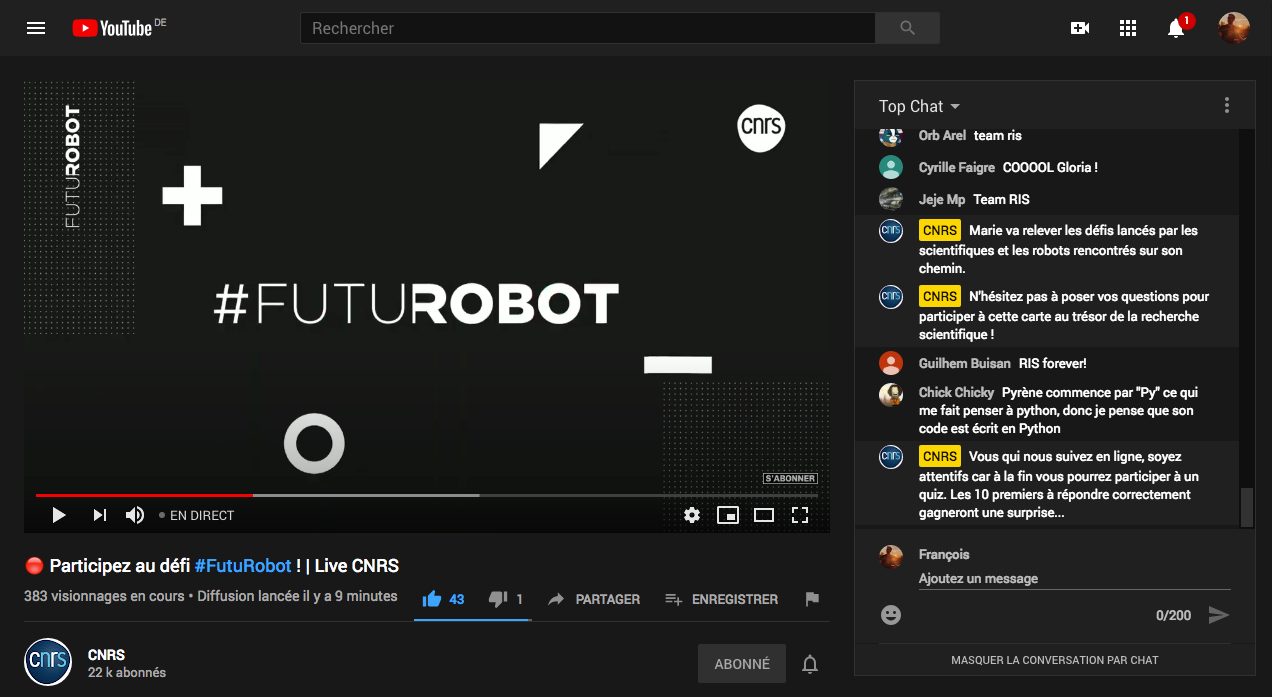Open the YouTube apps grid
Viewport: 1272px width, 697px height.
tap(1128, 28)
